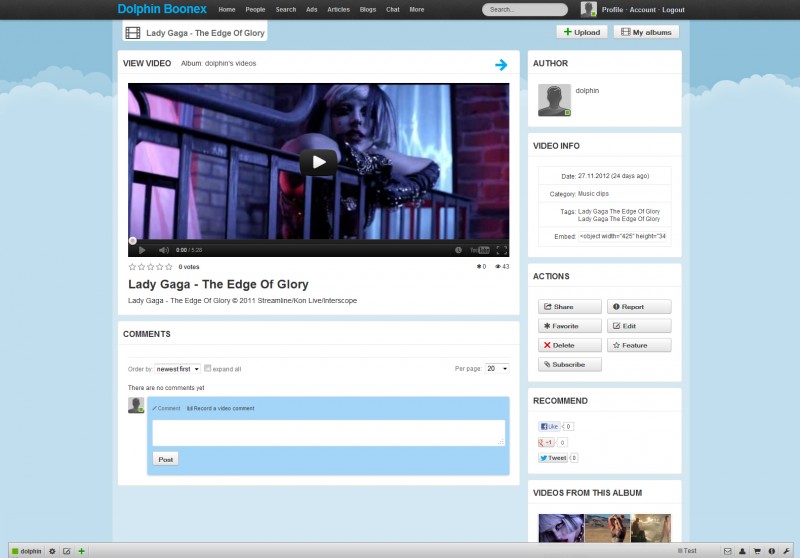Open the Chat menu item
Viewport: 800px width, 558px height.
pyautogui.click(x=393, y=10)
